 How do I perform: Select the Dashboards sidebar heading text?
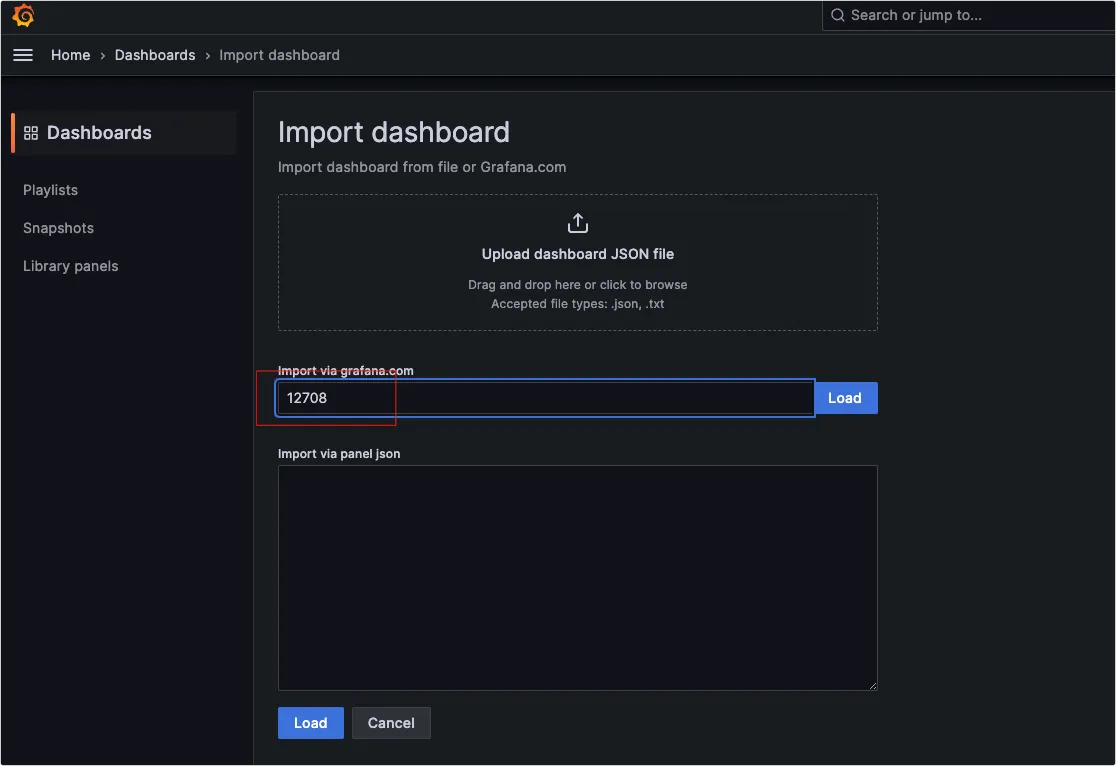pyautogui.click(x=99, y=133)
